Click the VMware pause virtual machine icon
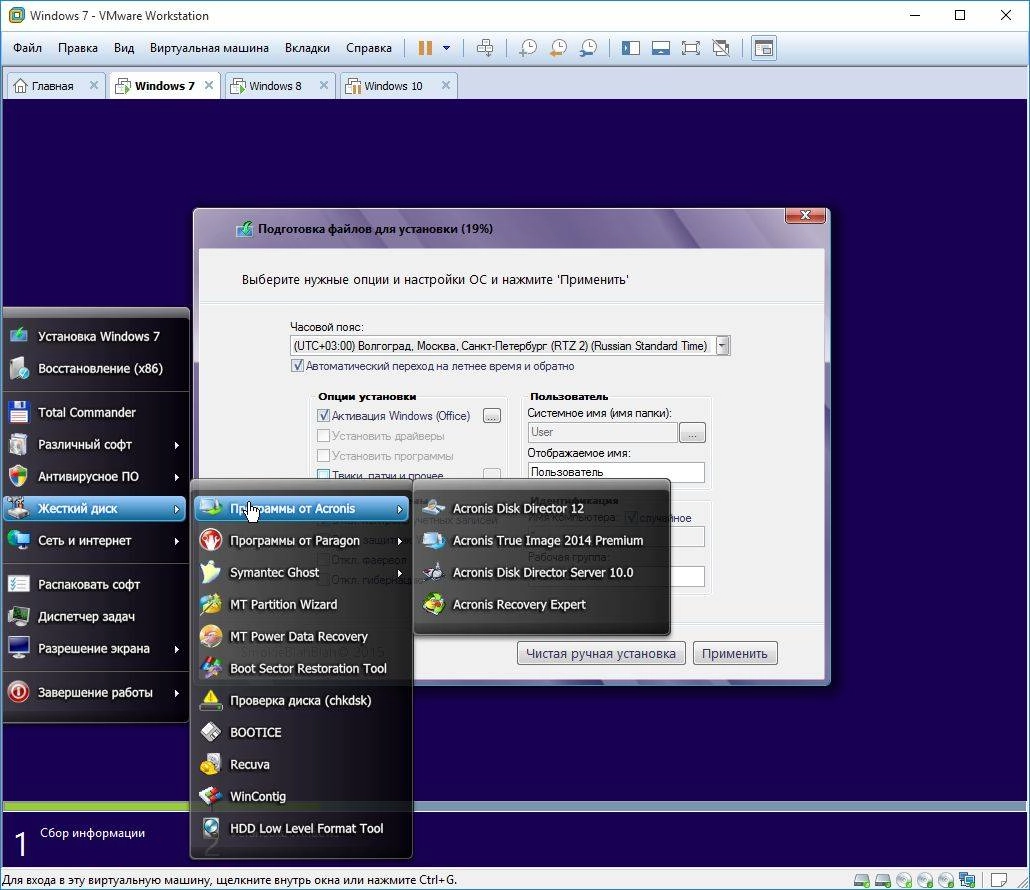 (x=425, y=48)
